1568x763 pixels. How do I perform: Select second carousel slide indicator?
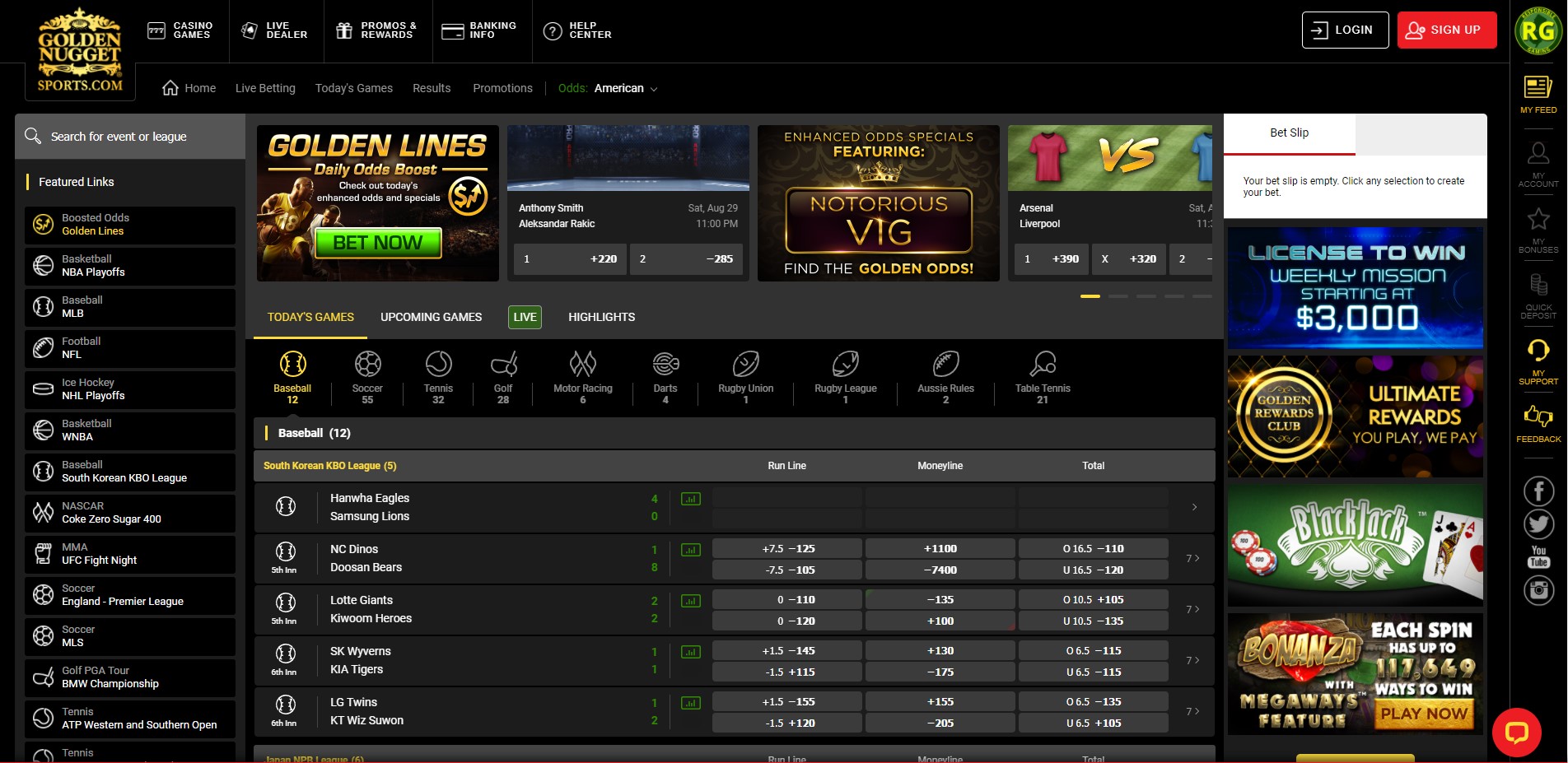coord(1118,296)
